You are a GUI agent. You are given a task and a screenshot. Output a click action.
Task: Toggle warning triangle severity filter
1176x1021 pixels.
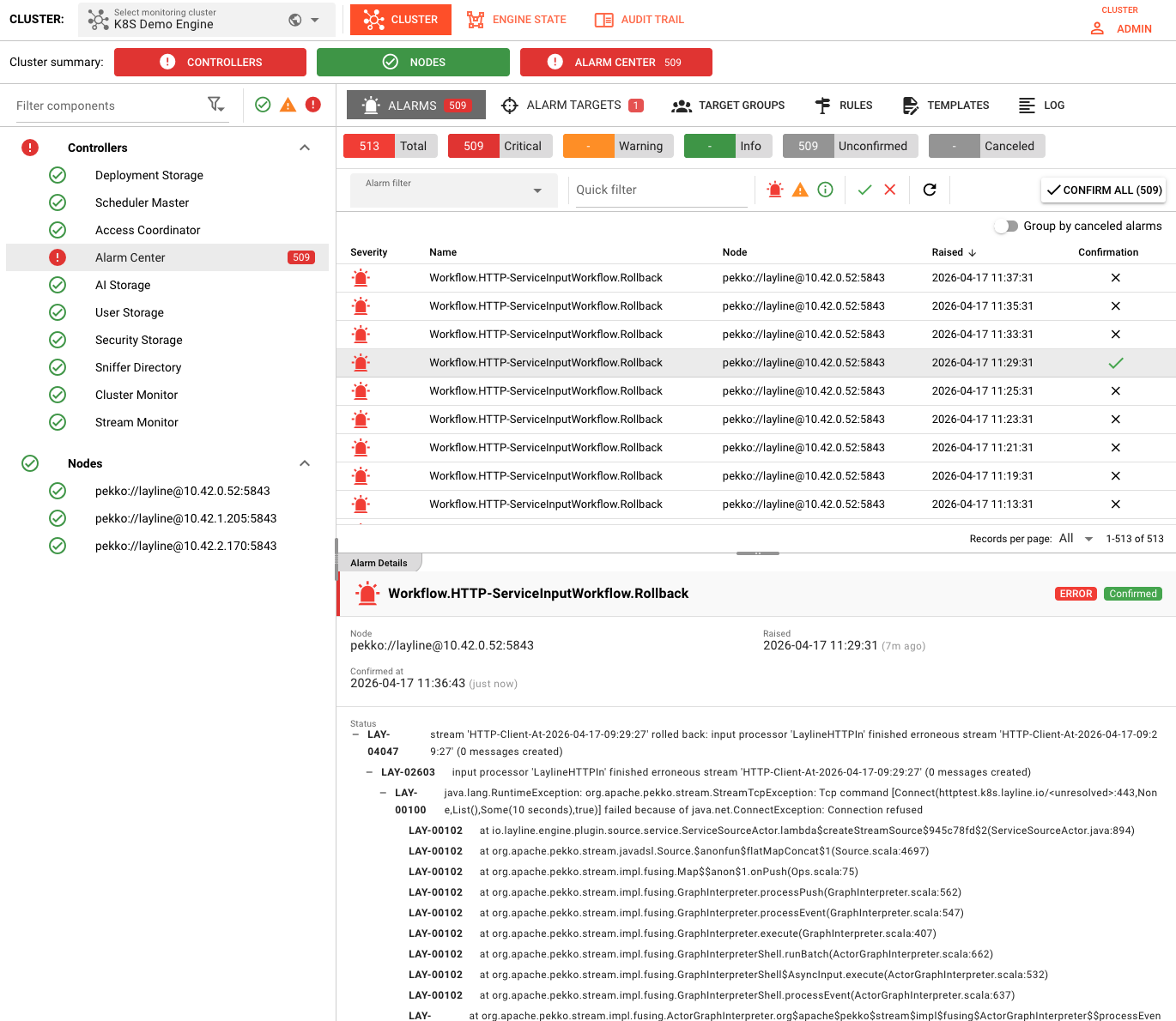(x=800, y=190)
